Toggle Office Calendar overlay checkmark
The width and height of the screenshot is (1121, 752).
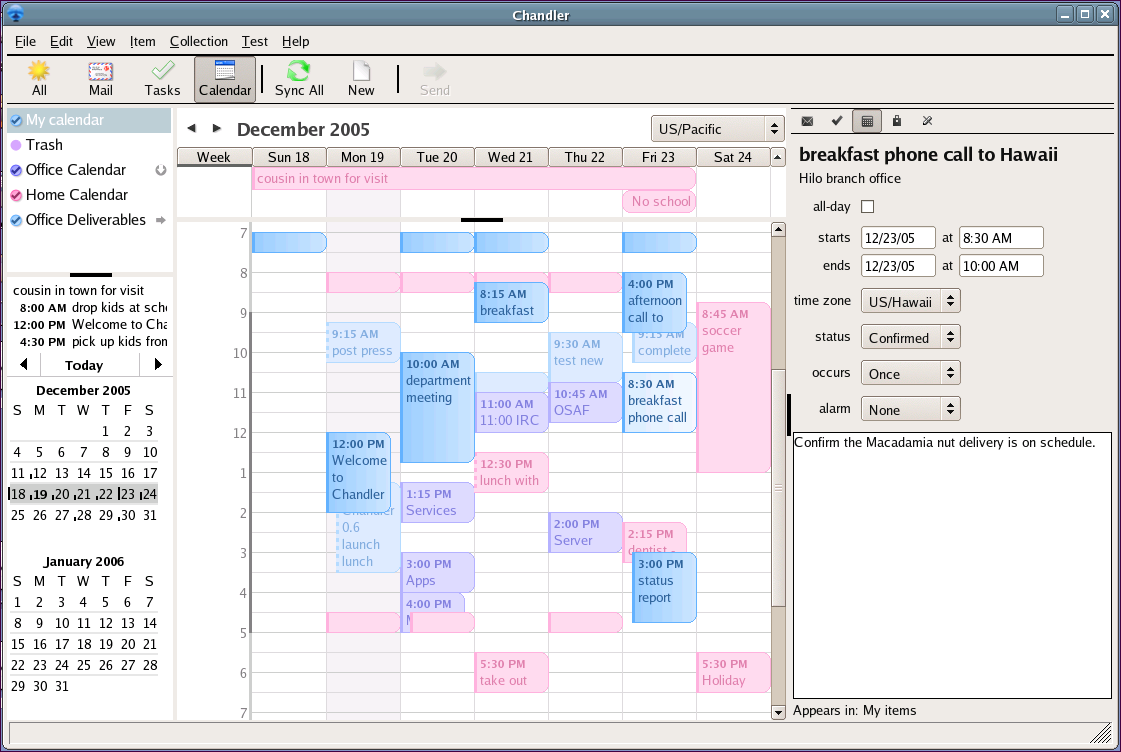[16, 170]
